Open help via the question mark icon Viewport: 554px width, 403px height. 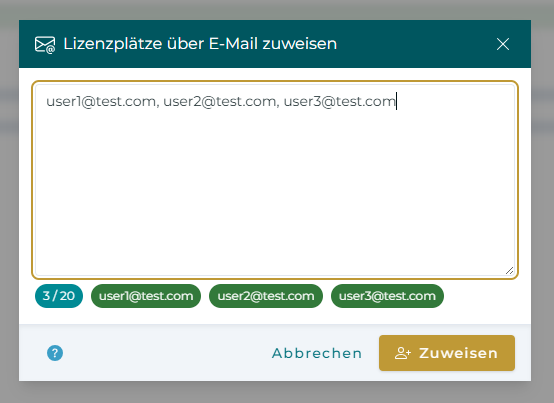tap(55, 353)
